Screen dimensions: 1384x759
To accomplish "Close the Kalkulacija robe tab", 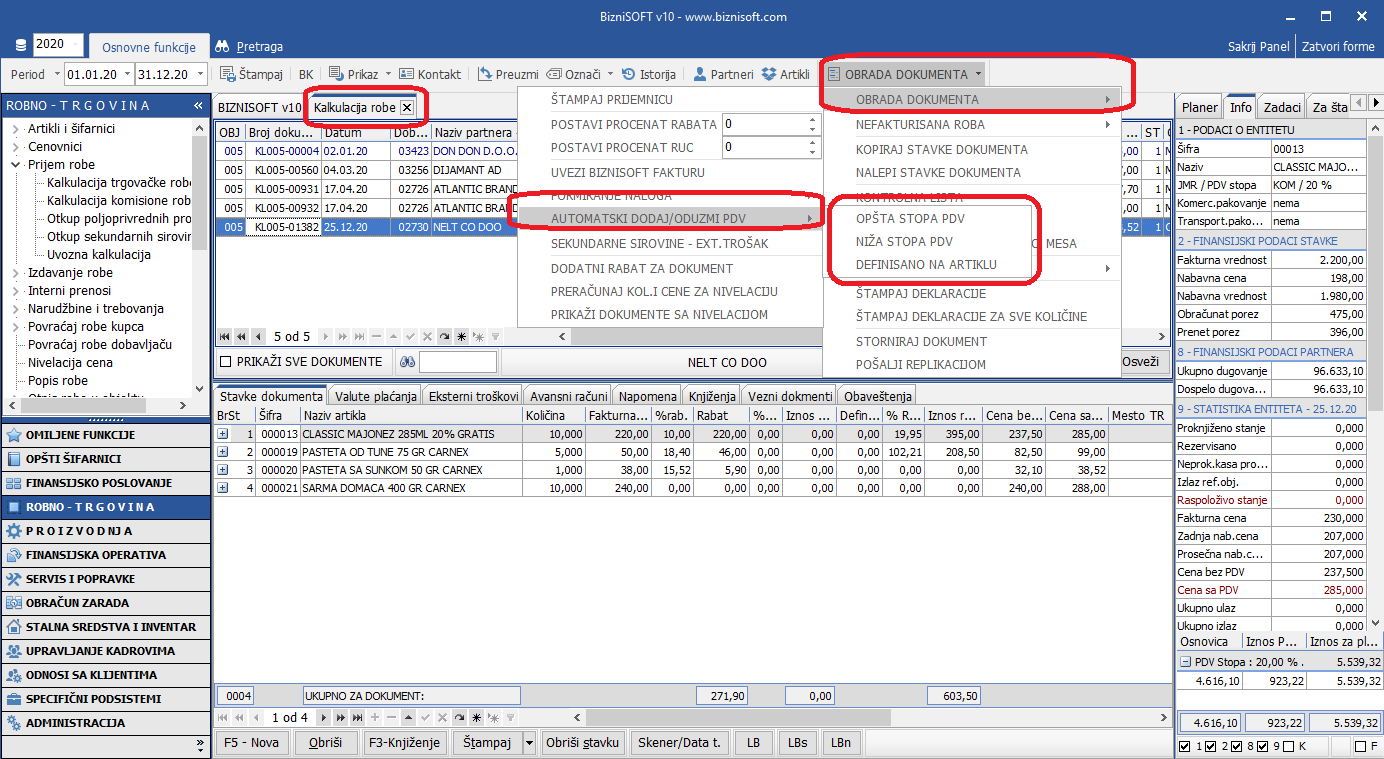I will 406,107.
